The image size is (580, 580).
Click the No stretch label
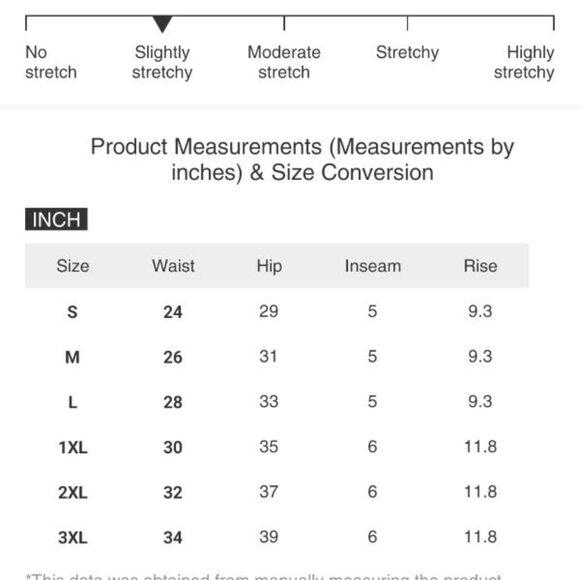click(x=51, y=62)
